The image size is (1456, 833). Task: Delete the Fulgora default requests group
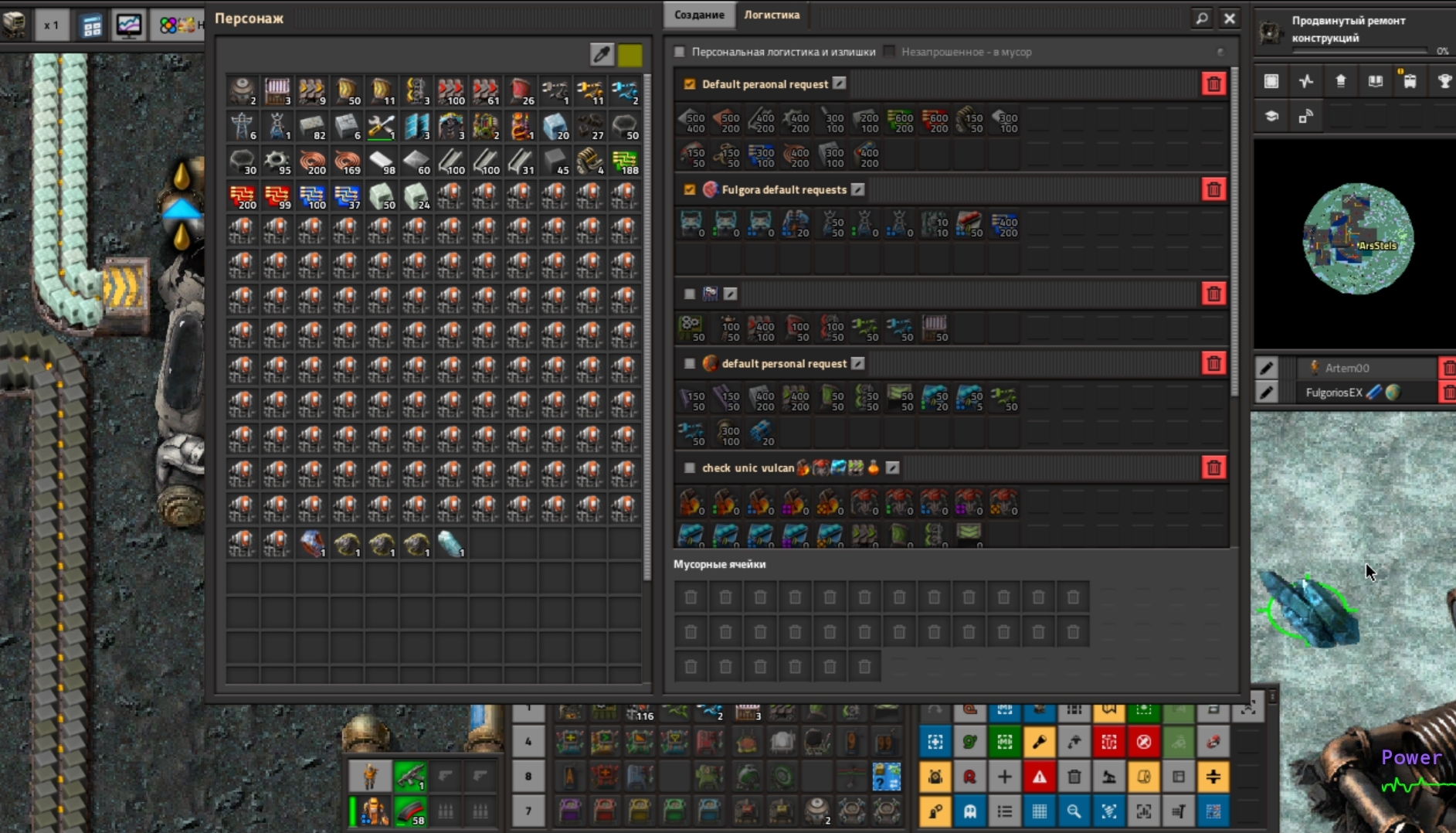point(1213,189)
